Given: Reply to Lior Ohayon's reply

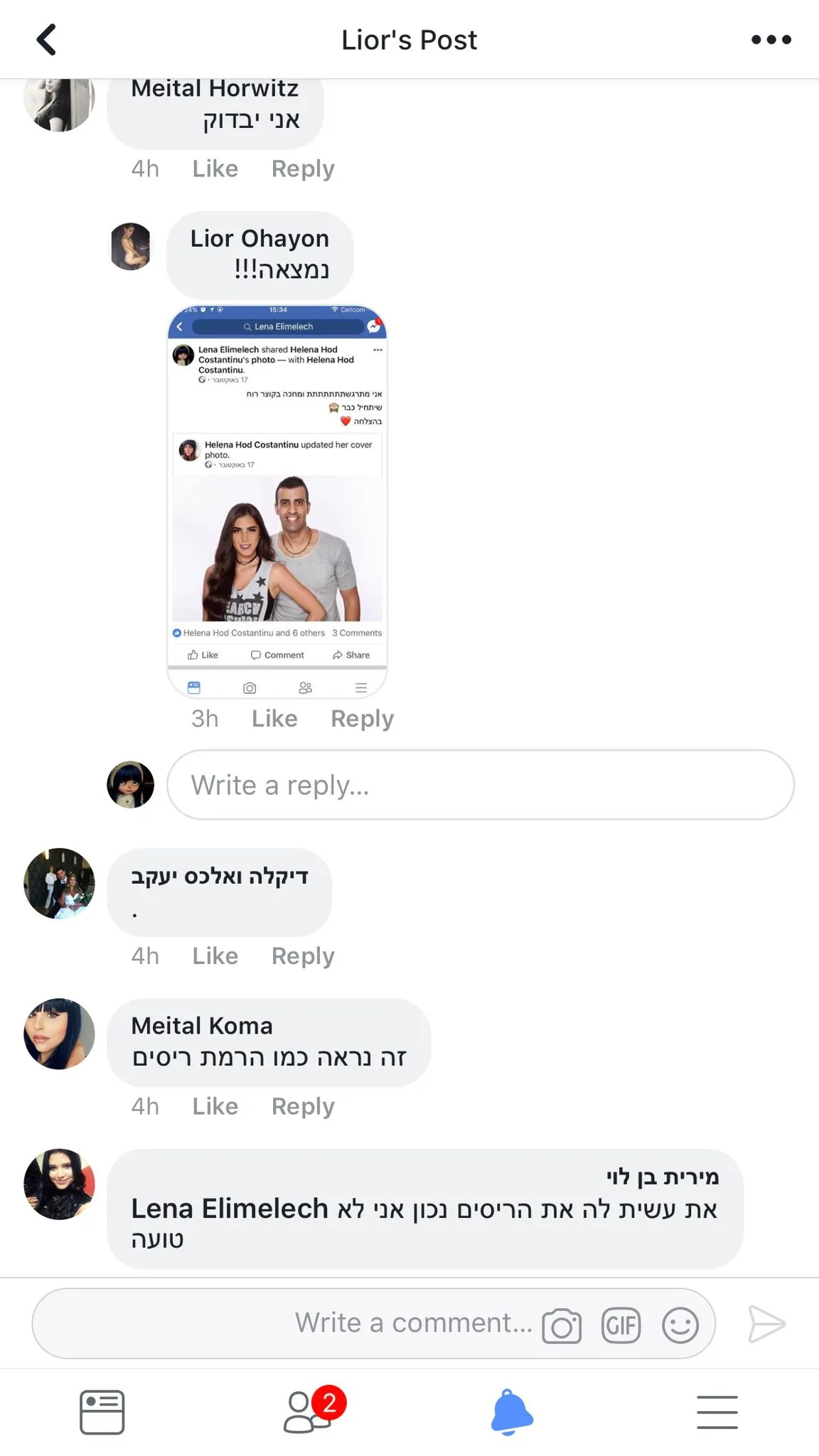Looking at the screenshot, I should [362, 718].
